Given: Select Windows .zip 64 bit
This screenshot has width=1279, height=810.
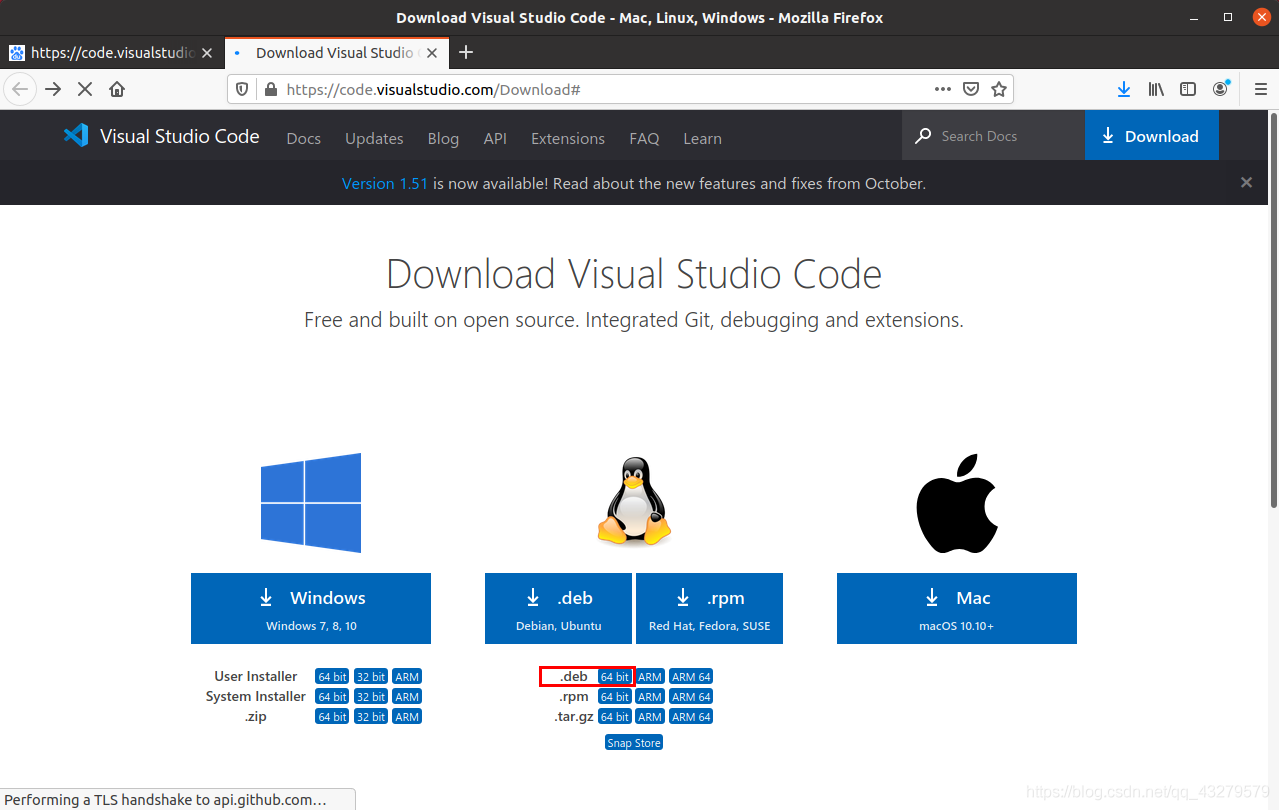Looking at the screenshot, I should click(x=332, y=717).
